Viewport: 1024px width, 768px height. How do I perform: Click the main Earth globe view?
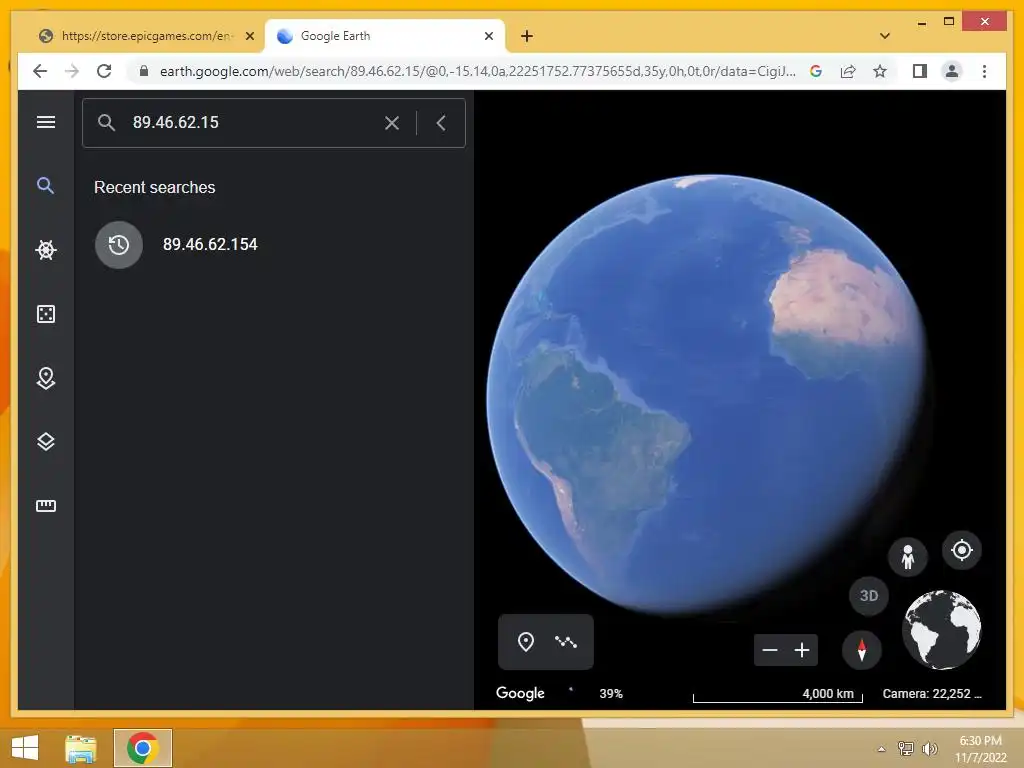click(x=705, y=394)
